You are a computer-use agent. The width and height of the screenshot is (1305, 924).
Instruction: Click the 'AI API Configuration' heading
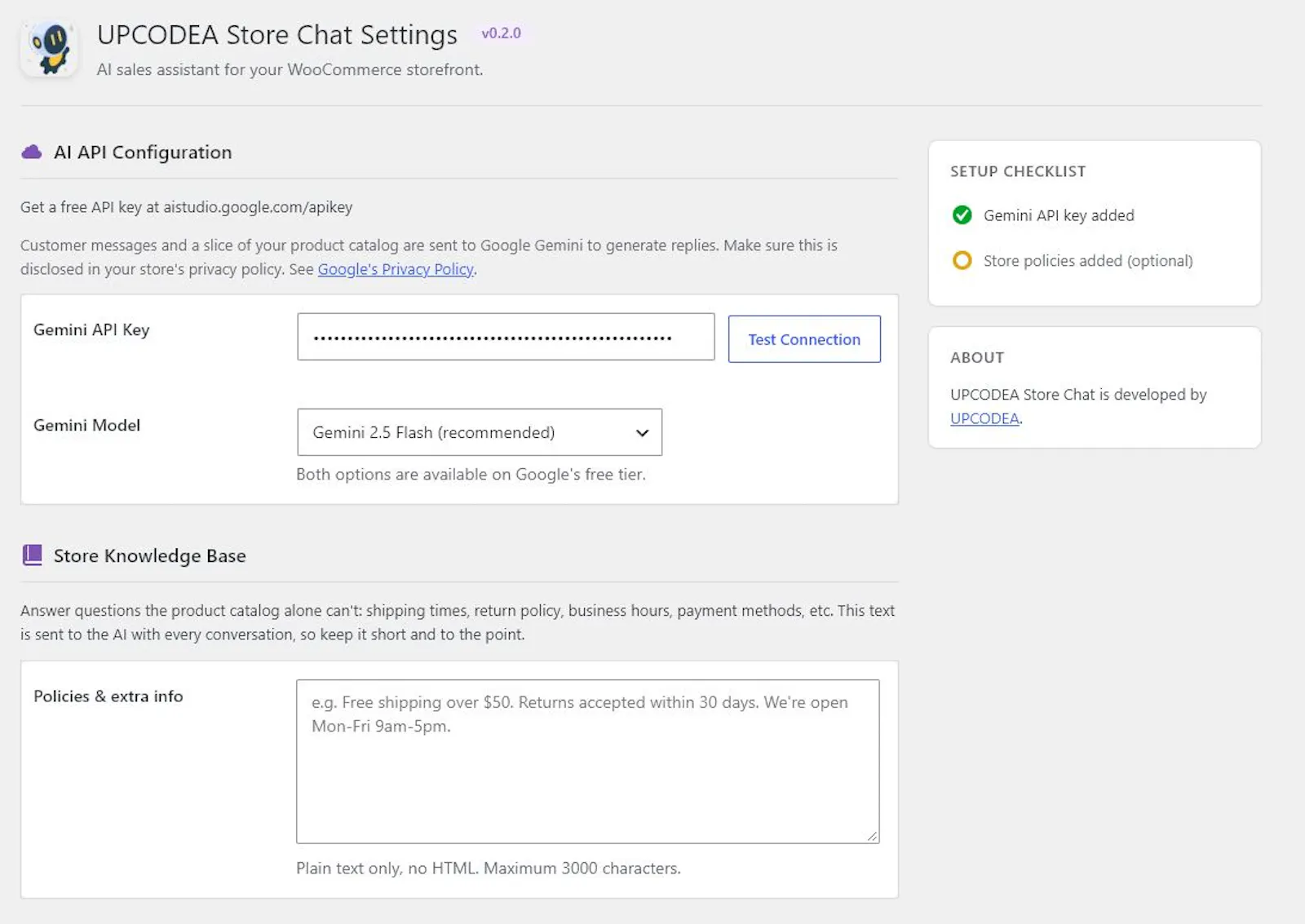click(143, 153)
